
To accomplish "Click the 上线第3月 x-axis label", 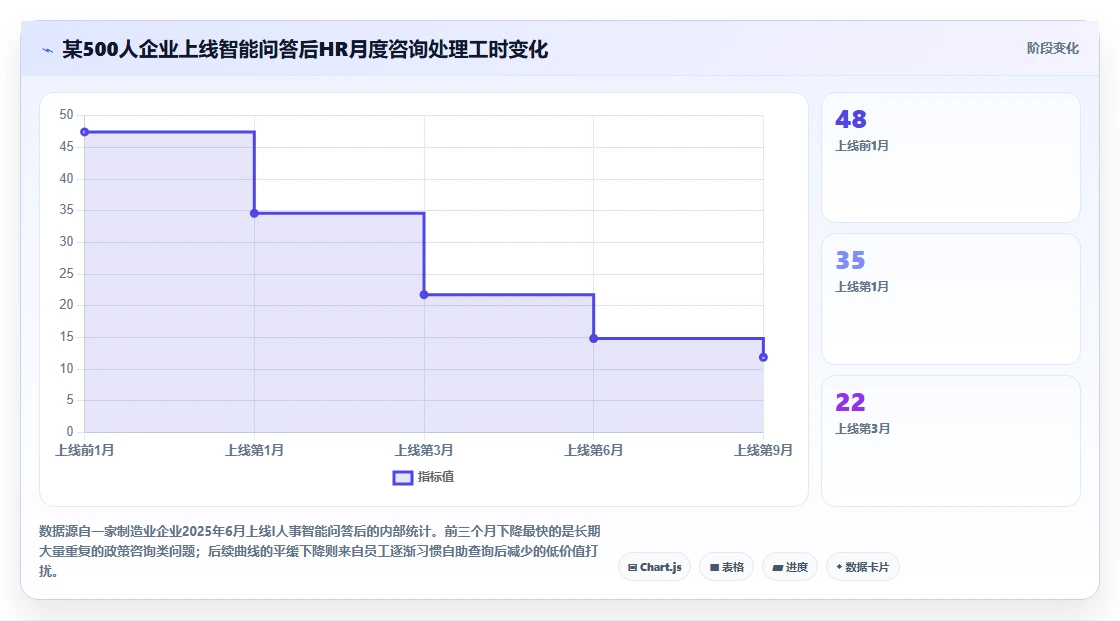I will [424, 450].
